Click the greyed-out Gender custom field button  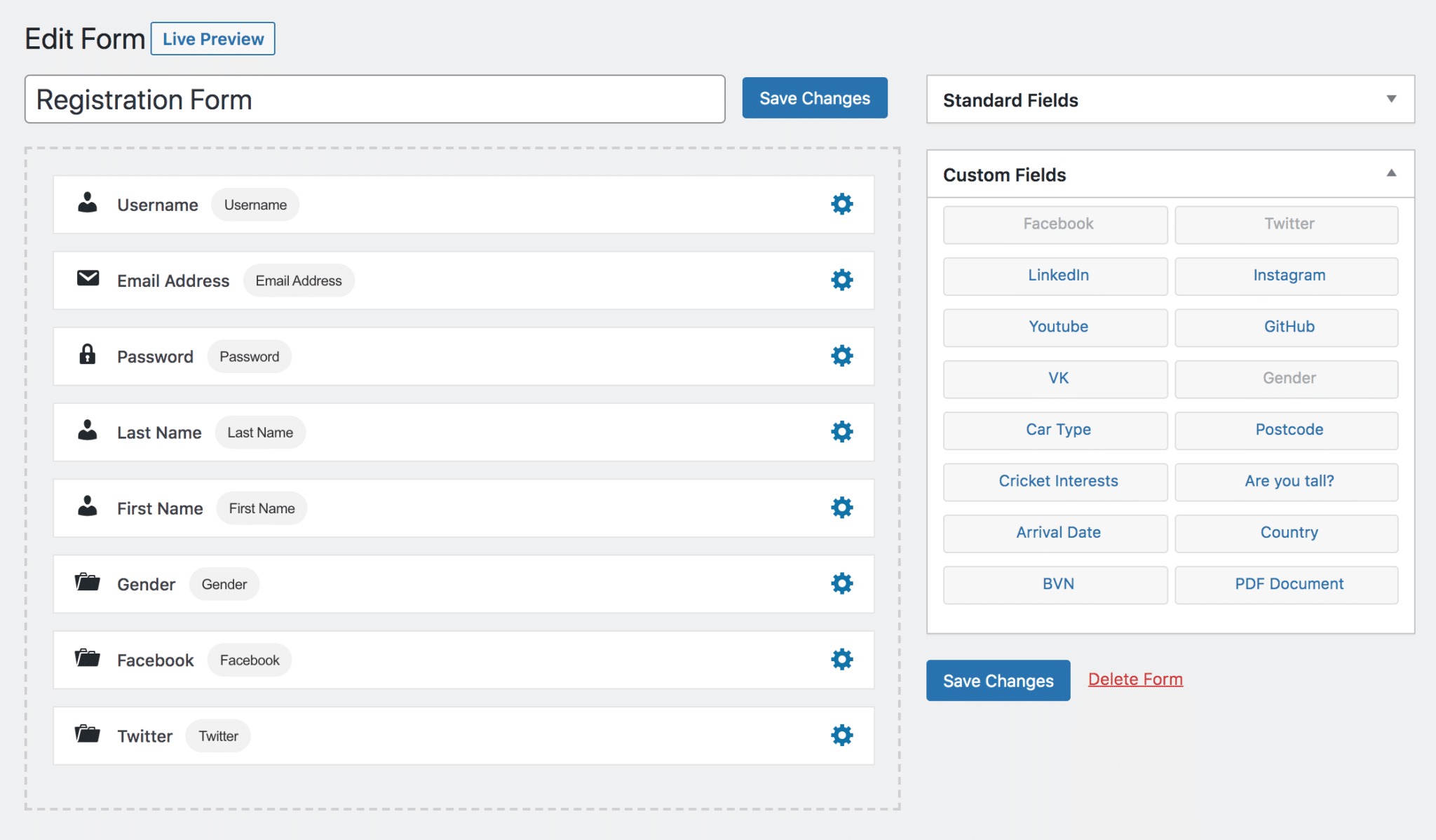click(1287, 379)
